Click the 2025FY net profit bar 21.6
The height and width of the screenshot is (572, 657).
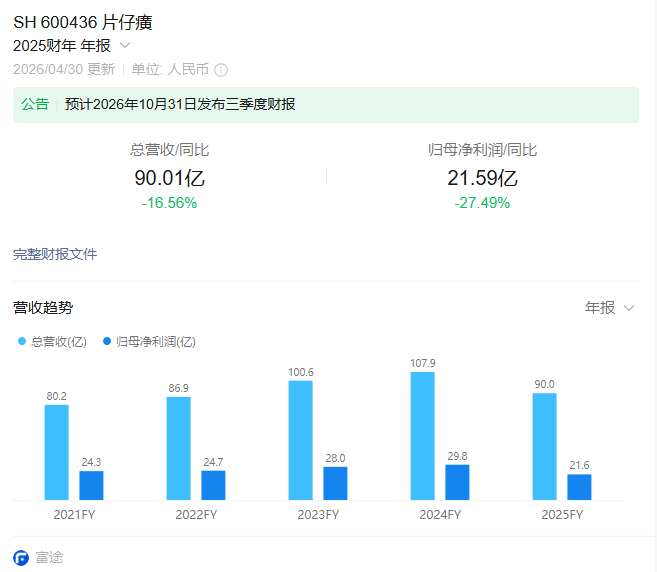[579, 487]
